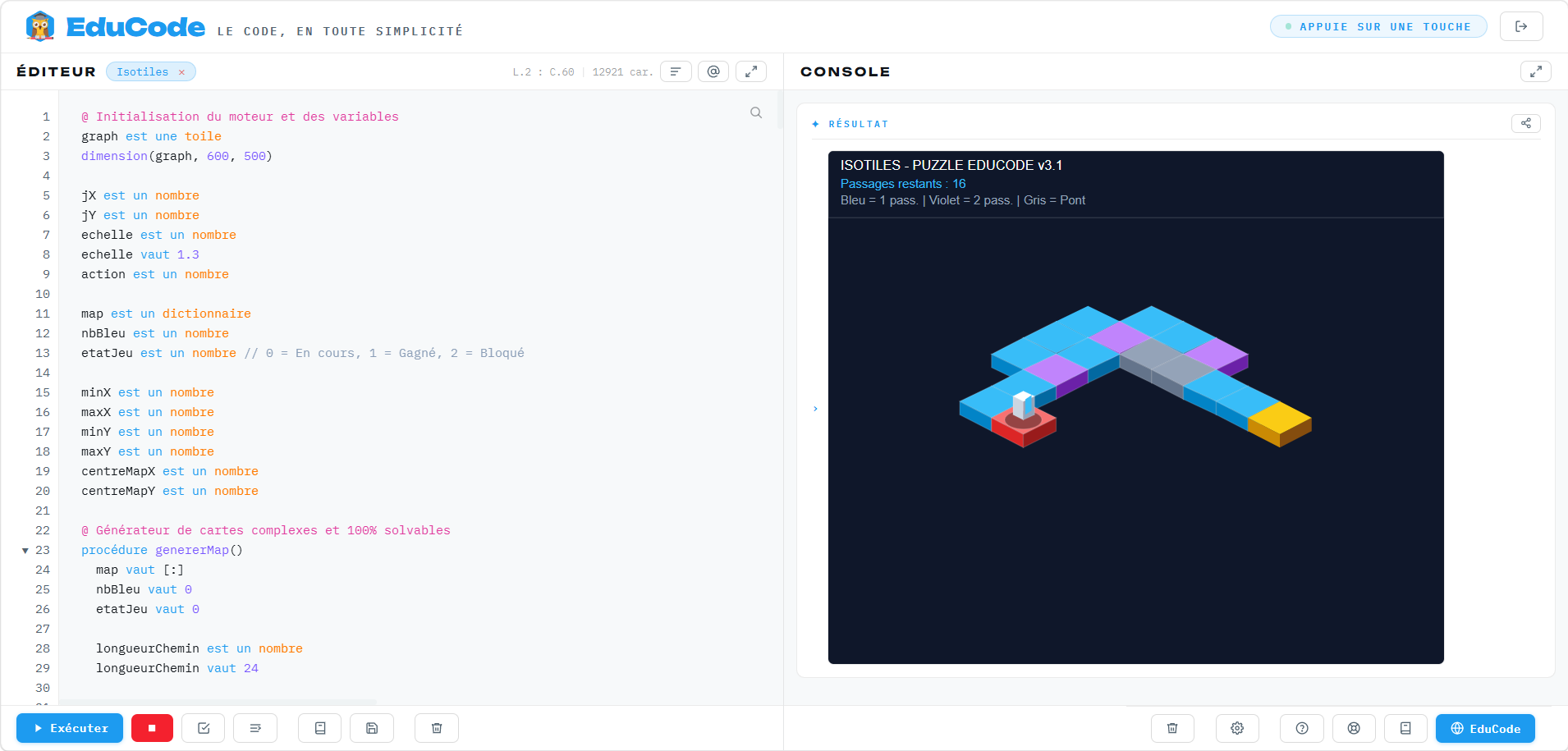Stop execution with the red square button

tap(152, 728)
